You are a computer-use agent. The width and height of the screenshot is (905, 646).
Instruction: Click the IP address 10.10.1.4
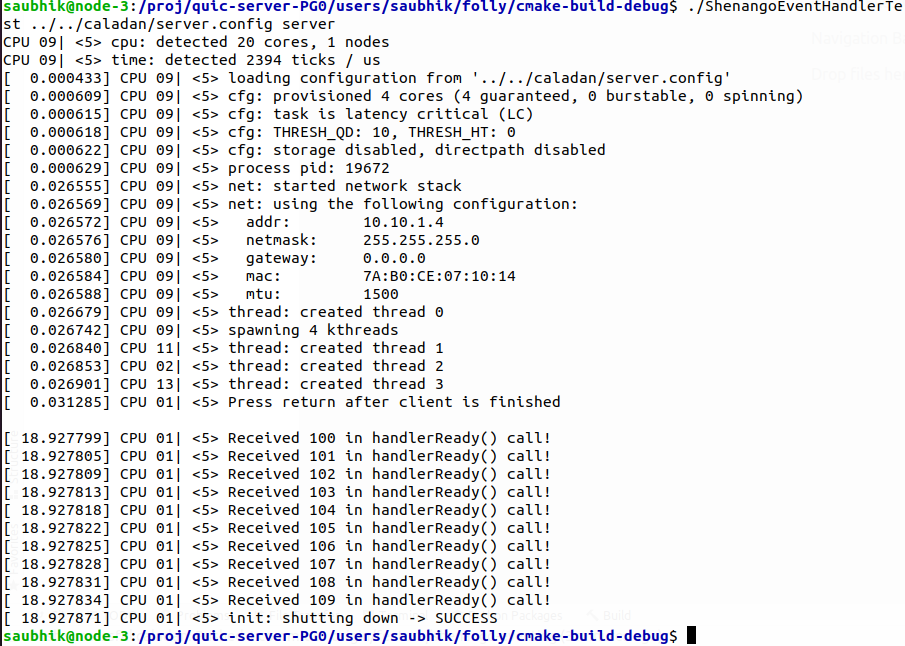tap(403, 222)
